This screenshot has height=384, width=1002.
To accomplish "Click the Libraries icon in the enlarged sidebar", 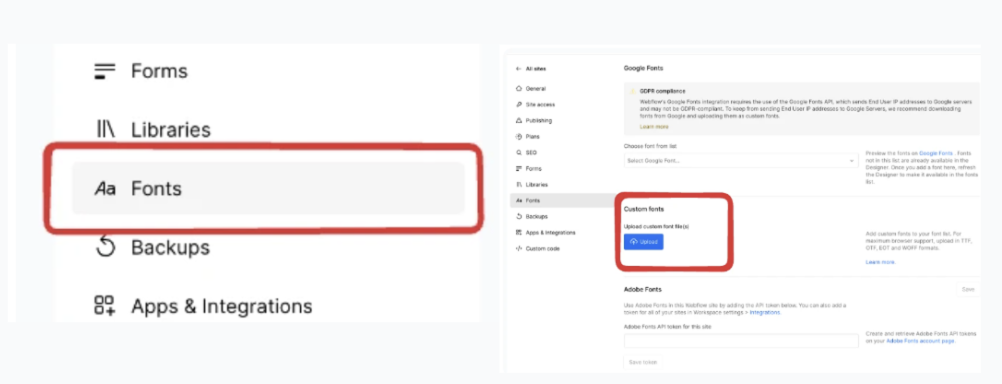I will point(105,130).
